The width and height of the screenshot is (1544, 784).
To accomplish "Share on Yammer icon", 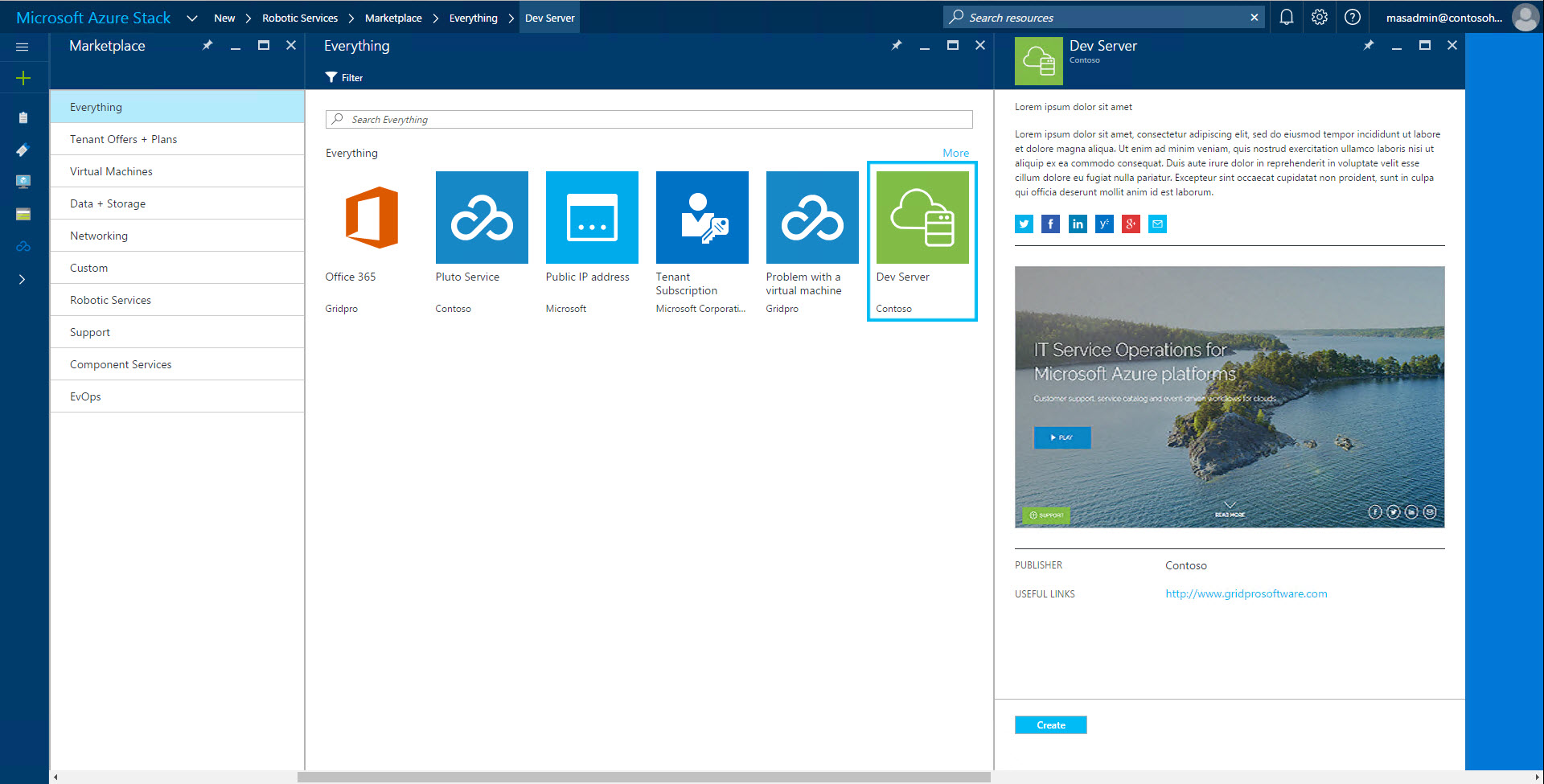I will [x=1104, y=224].
